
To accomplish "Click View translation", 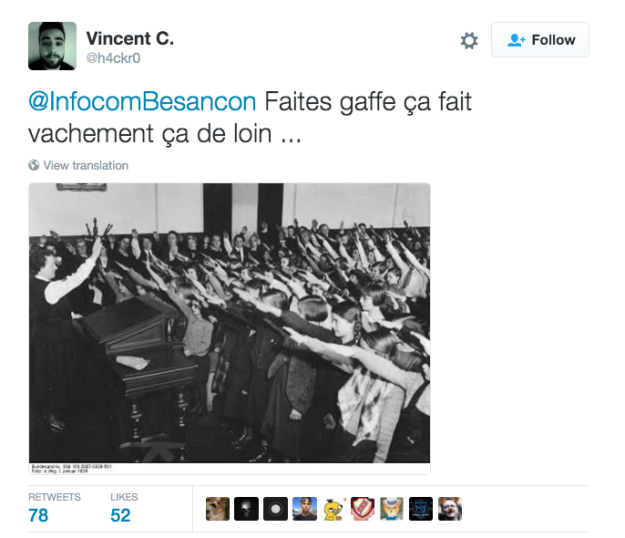I will [x=86, y=165].
